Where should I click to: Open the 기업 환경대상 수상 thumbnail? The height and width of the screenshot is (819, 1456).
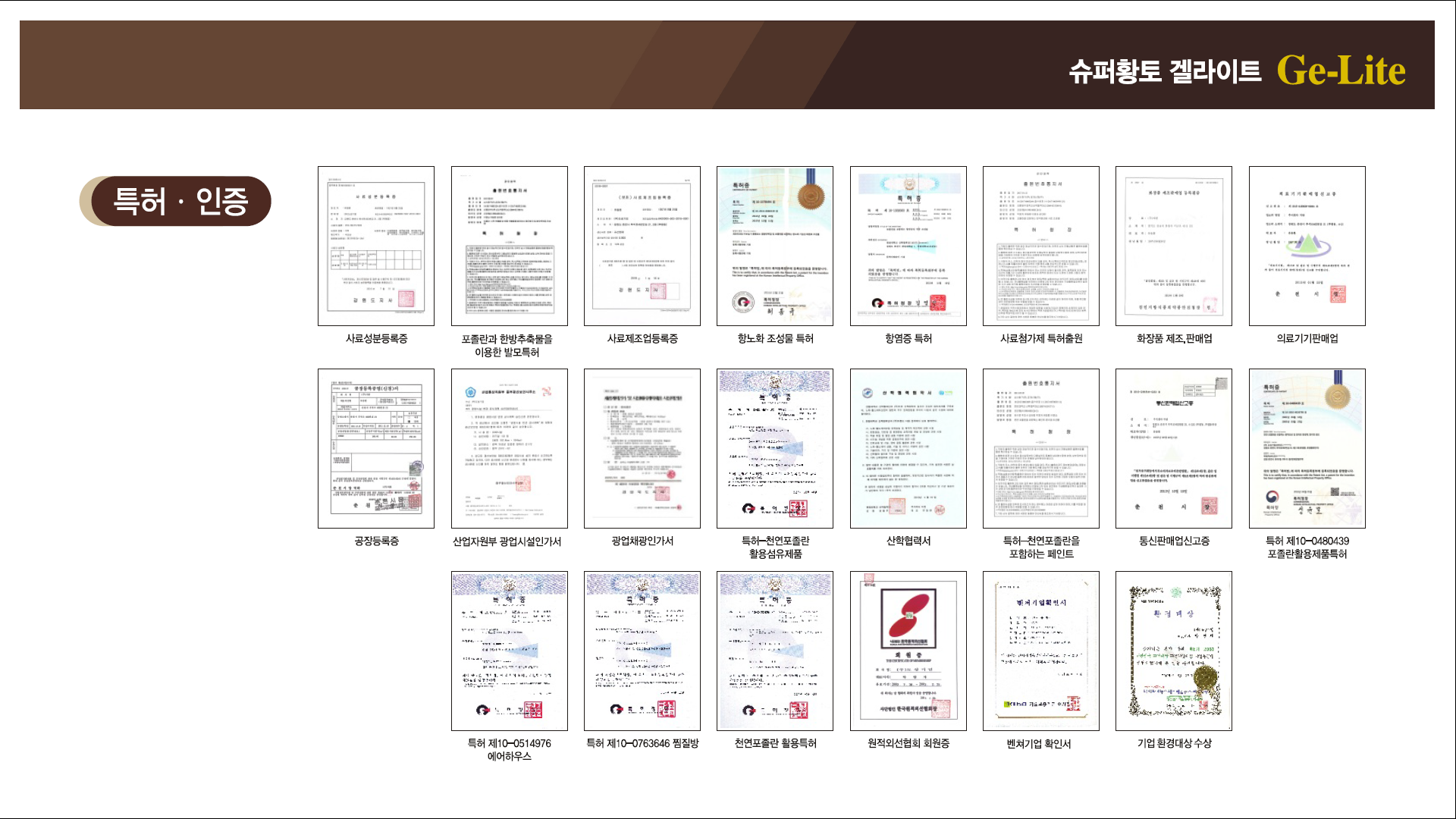click(x=1174, y=651)
